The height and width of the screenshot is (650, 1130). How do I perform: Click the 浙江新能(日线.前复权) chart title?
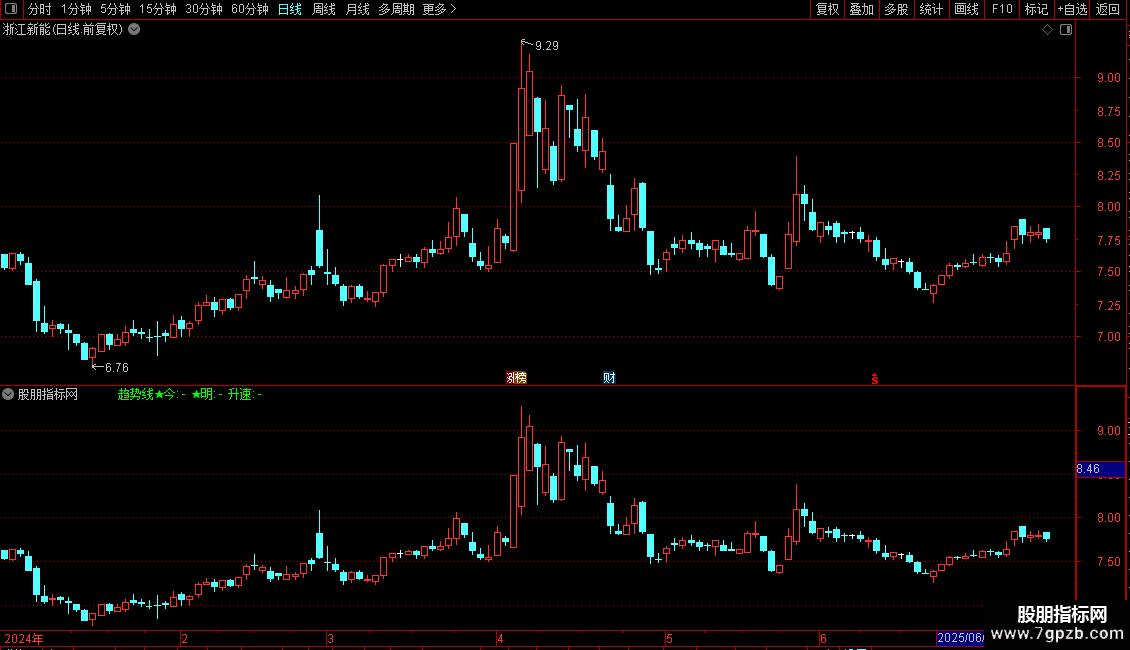tap(63, 30)
